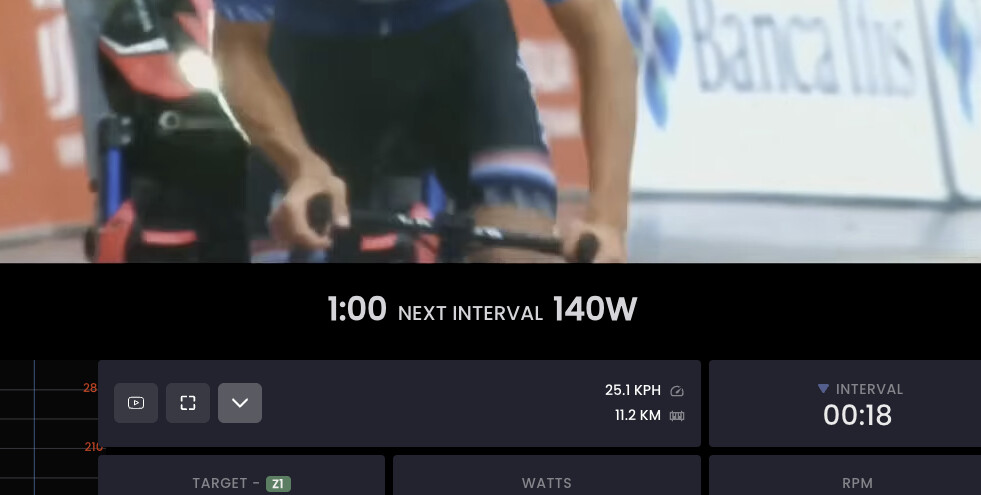Click the vertical cursor line on workout graph
Viewport: 981px width, 495px height.
[34, 427]
